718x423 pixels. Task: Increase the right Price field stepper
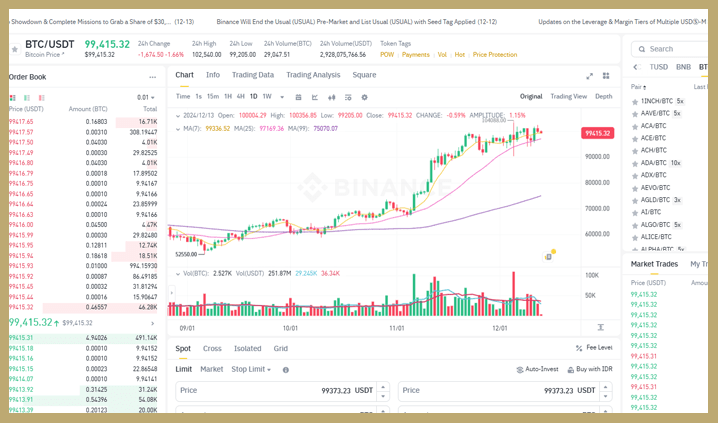pos(605,386)
